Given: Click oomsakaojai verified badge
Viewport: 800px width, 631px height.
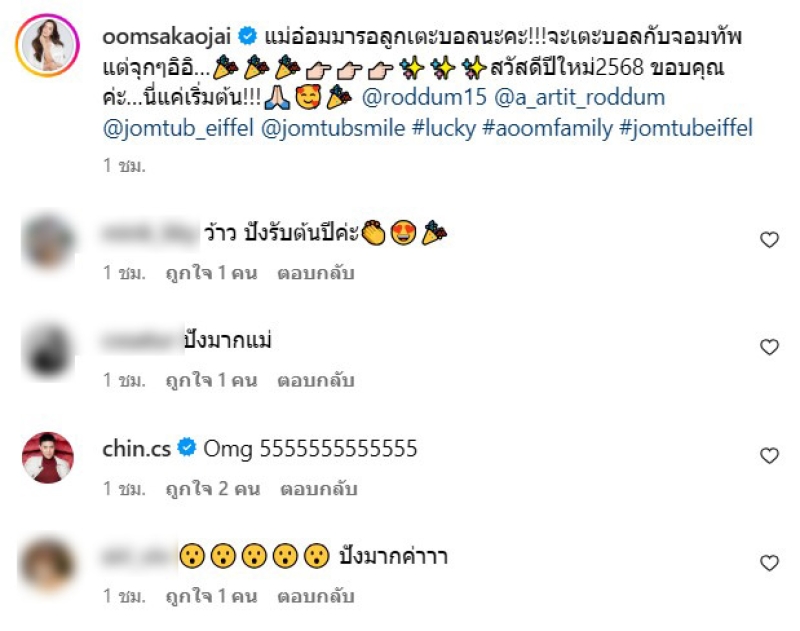Looking at the screenshot, I should pyautogui.click(x=247, y=36).
